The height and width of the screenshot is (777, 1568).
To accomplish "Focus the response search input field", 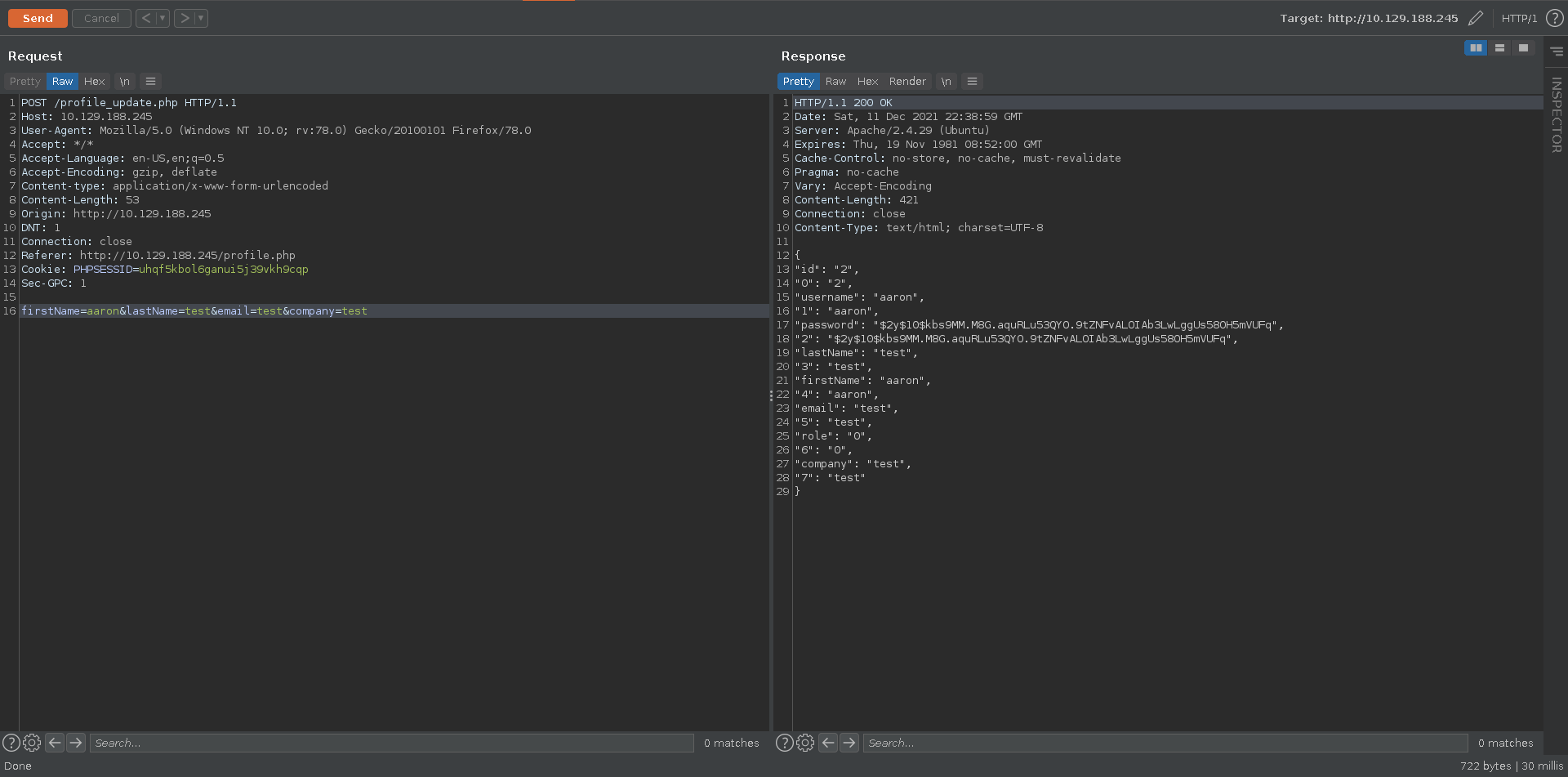I will pyautogui.click(x=1165, y=743).
